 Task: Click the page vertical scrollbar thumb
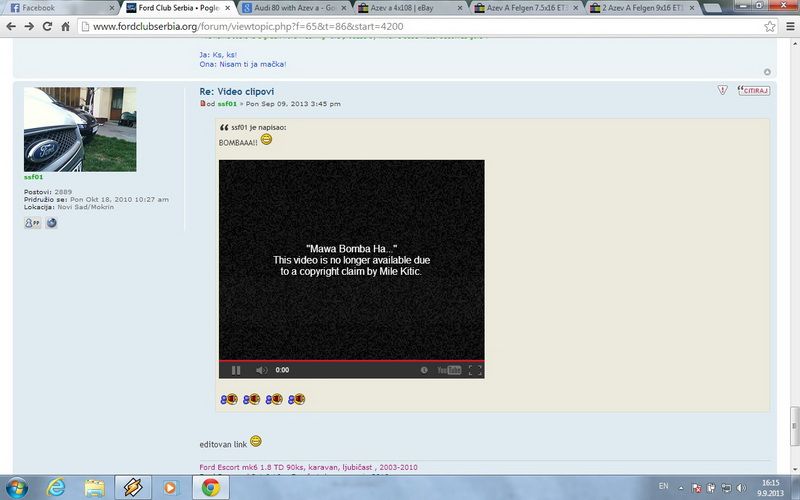[x=794, y=426]
